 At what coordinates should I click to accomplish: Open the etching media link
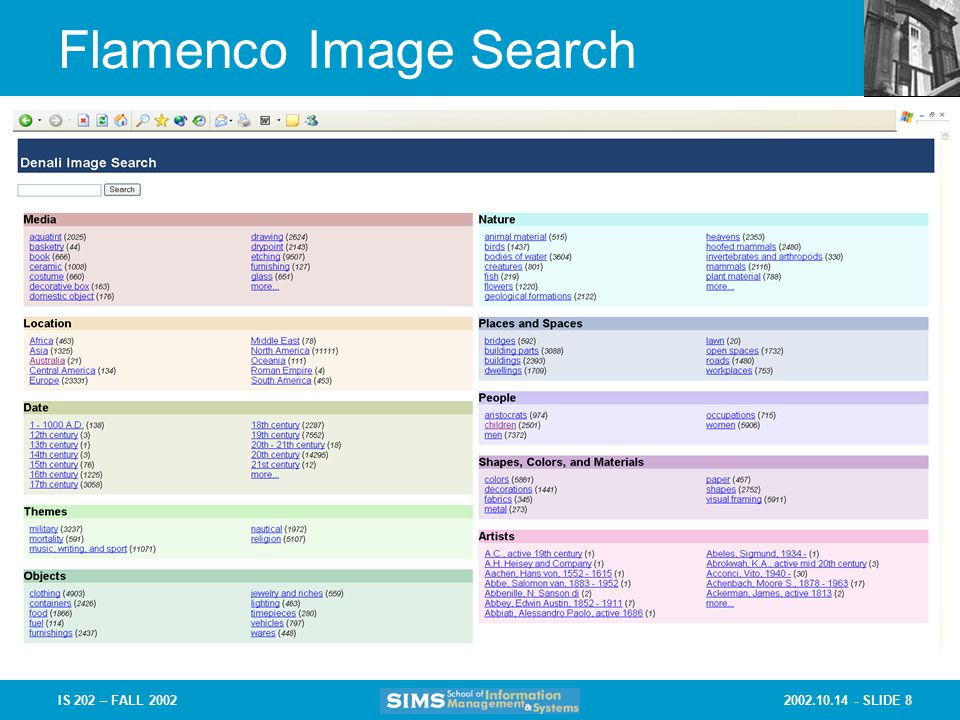tap(265, 257)
